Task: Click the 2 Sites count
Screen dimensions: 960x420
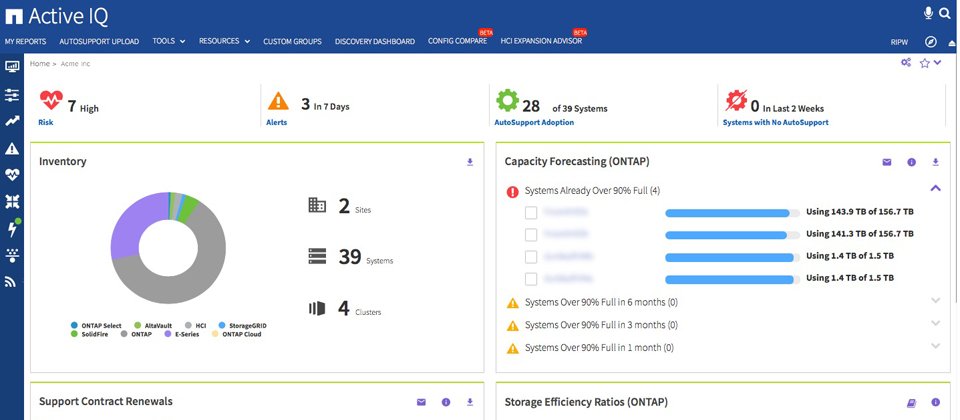Action: (x=344, y=206)
